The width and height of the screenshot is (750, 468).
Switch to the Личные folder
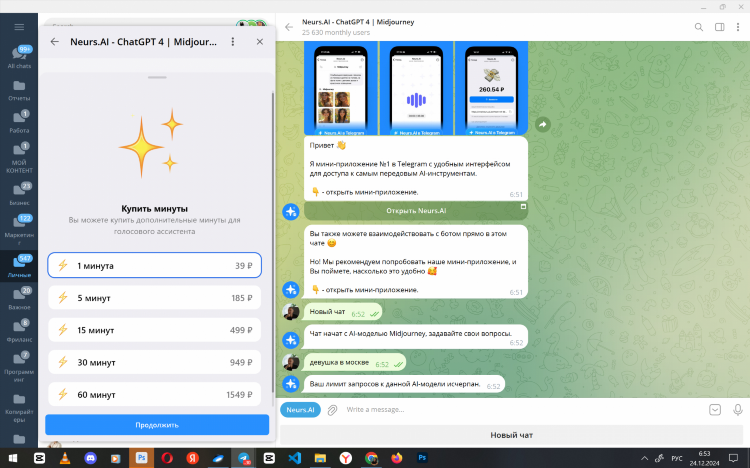[19, 267]
